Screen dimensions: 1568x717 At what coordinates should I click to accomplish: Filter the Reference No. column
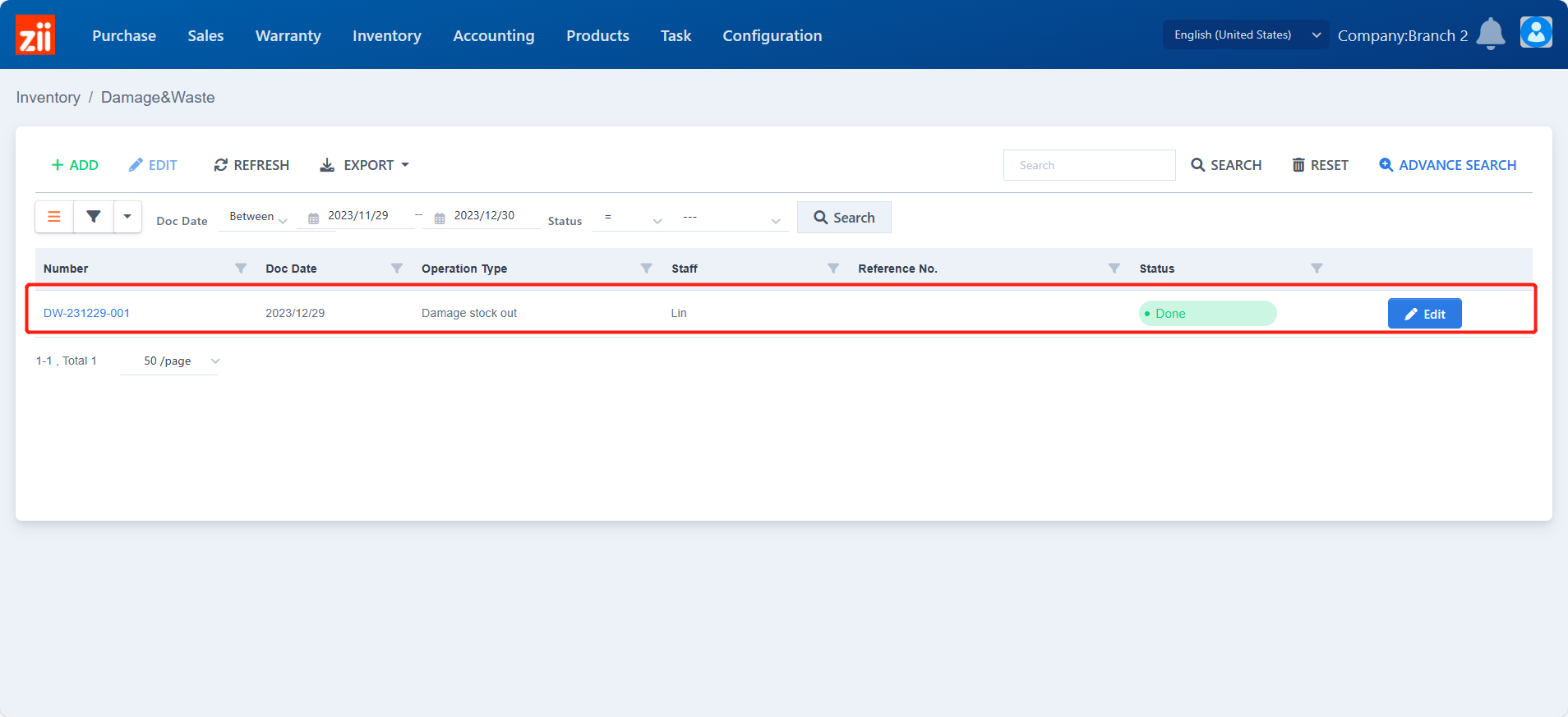(1114, 269)
